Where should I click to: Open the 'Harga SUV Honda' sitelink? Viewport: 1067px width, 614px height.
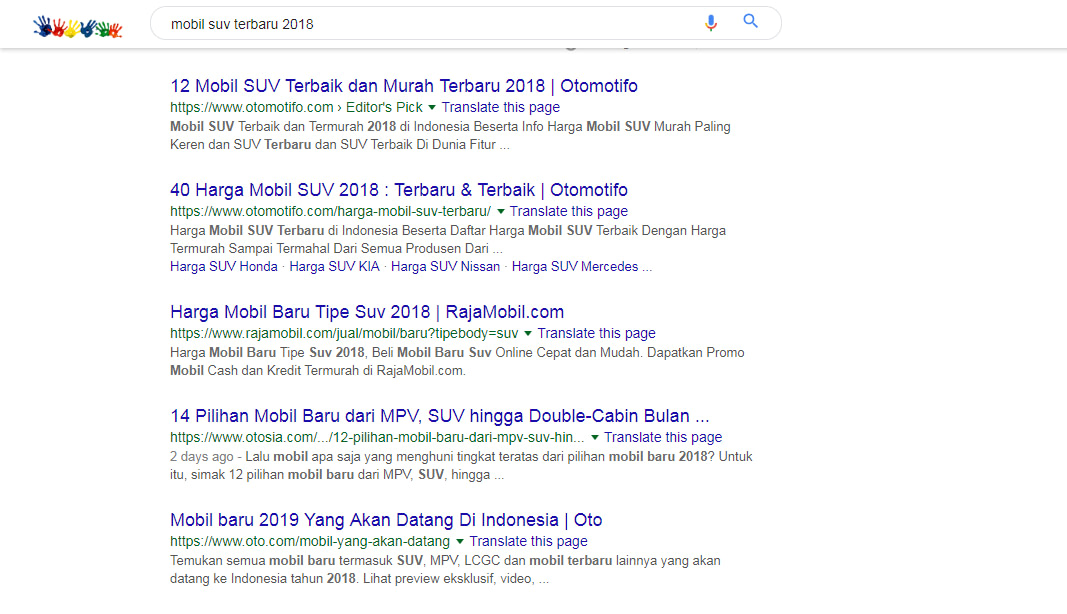click(x=224, y=267)
